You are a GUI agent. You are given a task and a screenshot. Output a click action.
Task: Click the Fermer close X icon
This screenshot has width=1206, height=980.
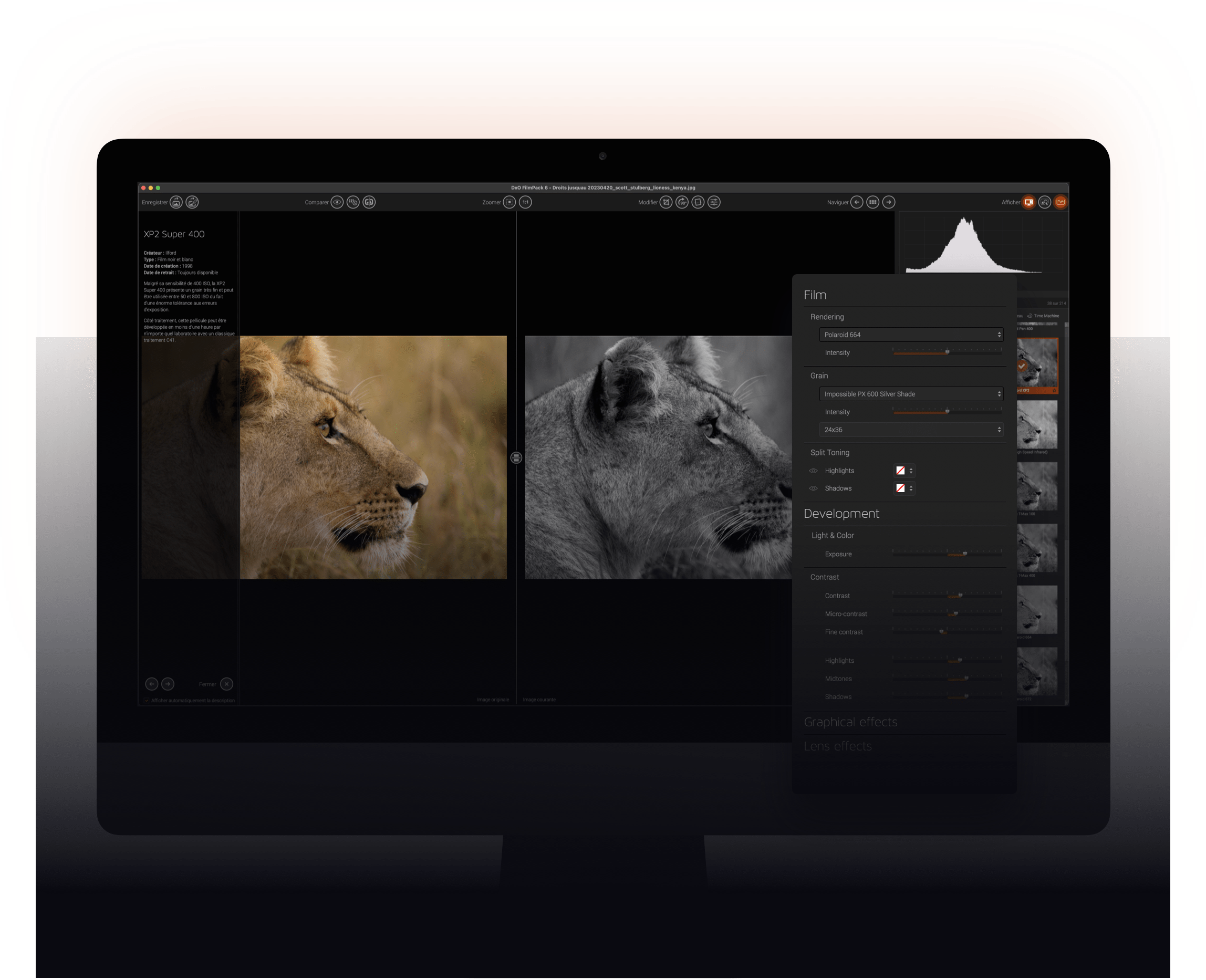coord(226,684)
